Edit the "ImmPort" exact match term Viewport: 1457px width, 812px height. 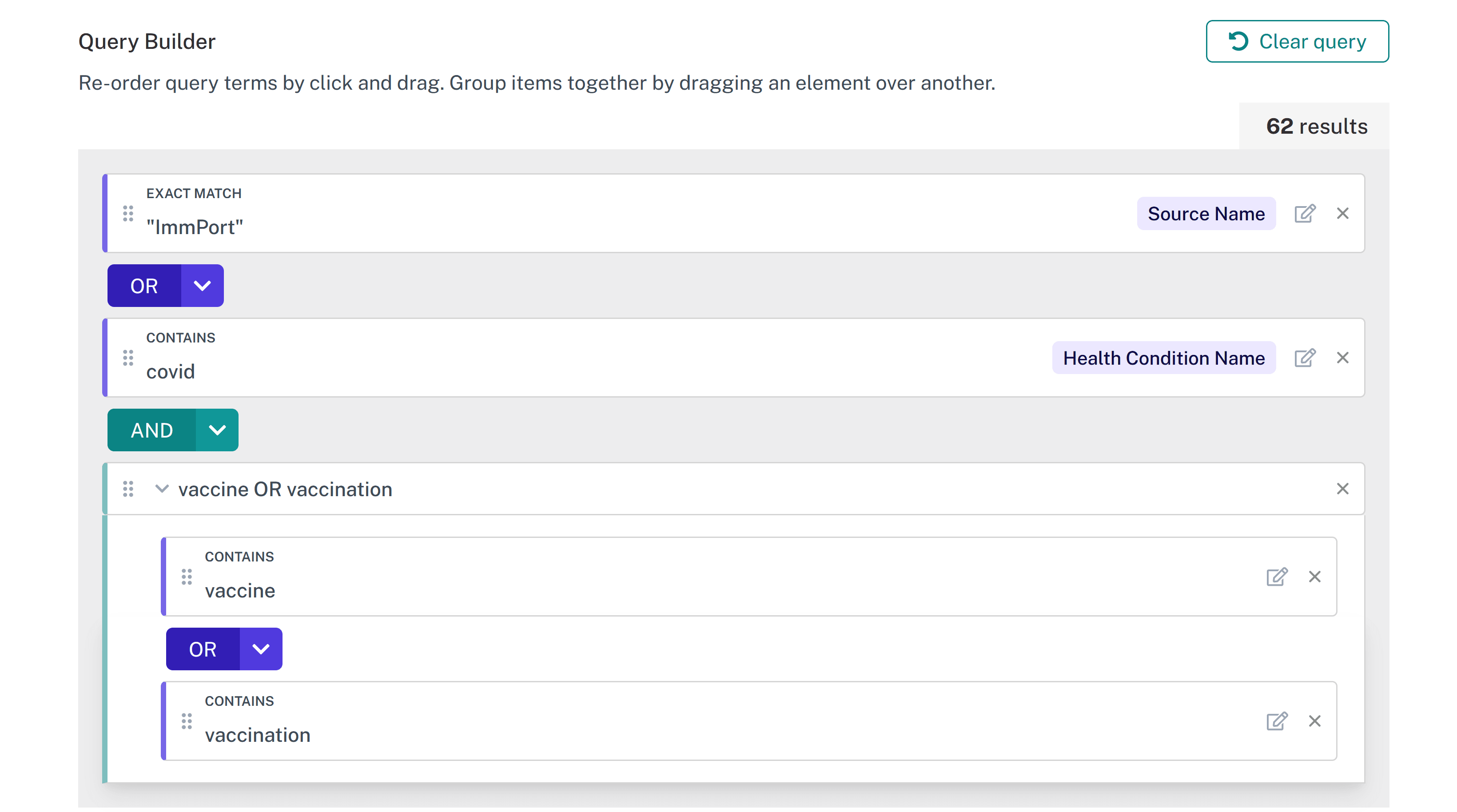(1305, 214)
